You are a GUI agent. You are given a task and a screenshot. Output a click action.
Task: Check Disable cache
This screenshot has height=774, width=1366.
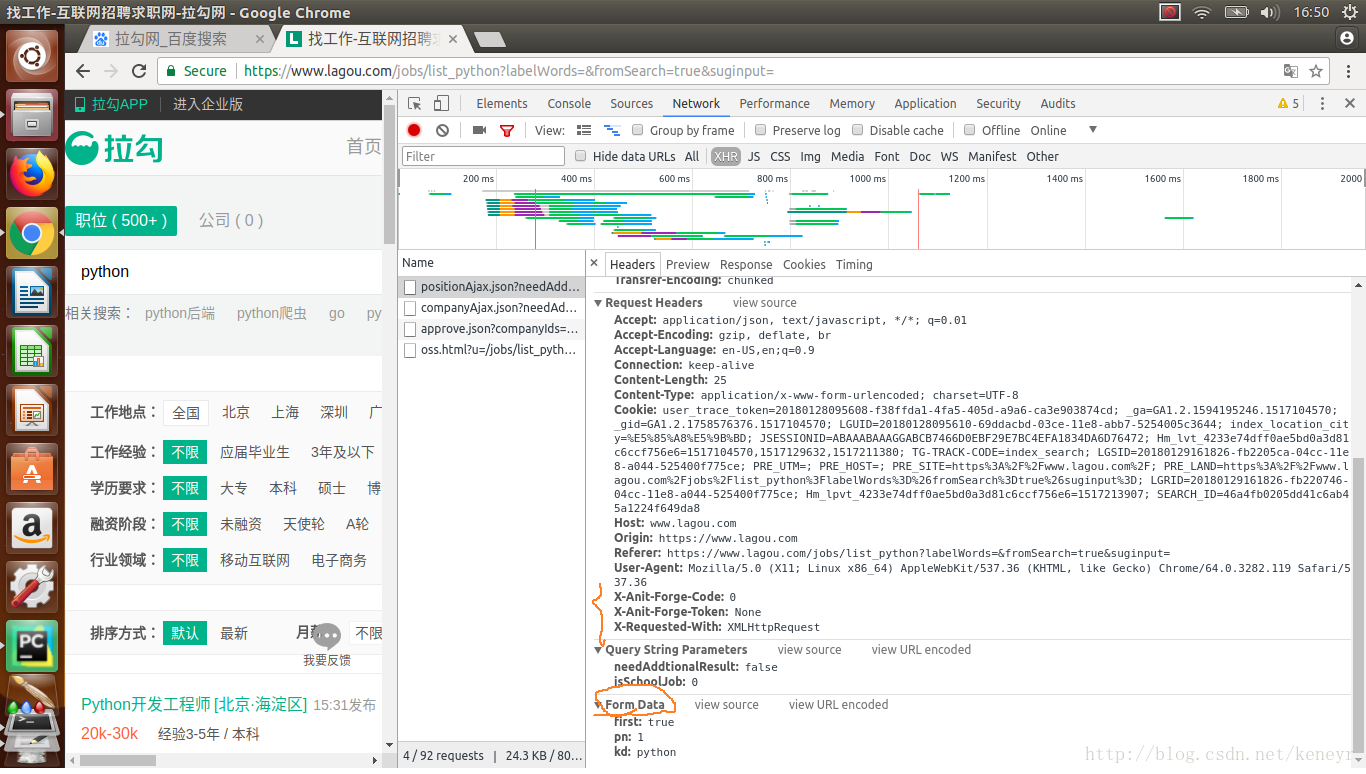tap(857, 130)
